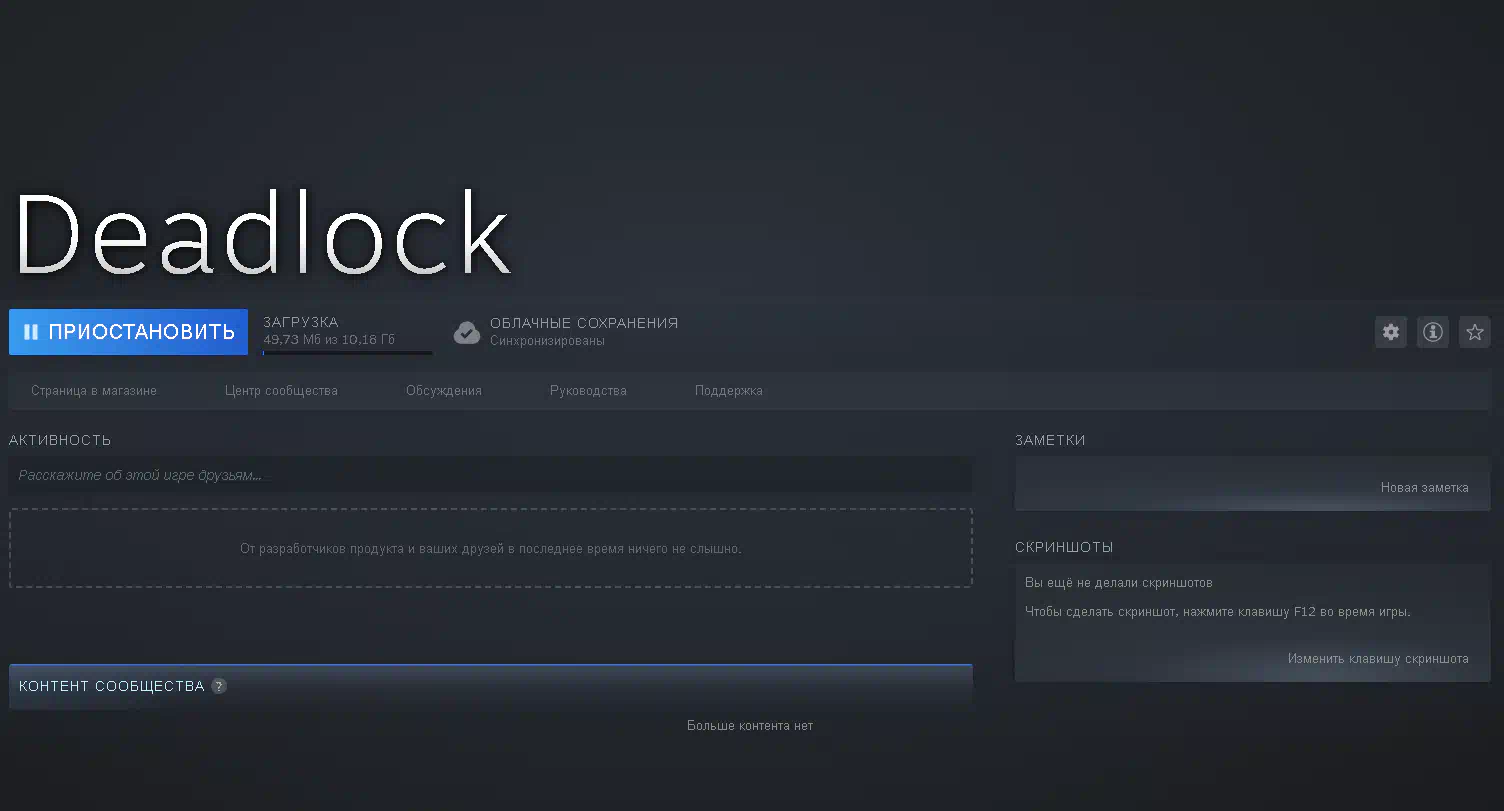Click the АКТИВНОСТЬ section heading
This screenshot has height=811, width=1504.
coord(60,440)
